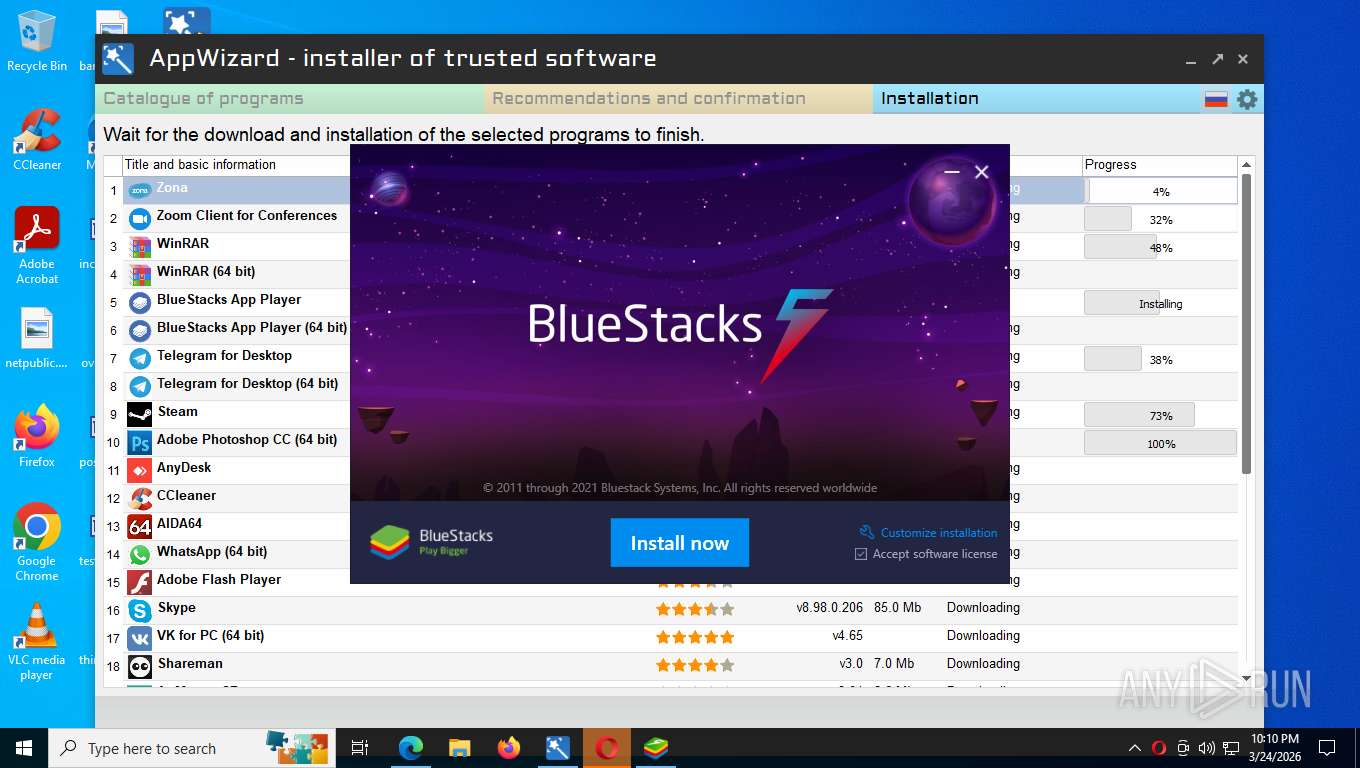
Task: Click the BlueStacks App Player icon in row 5
Action: tap(140, 302)
